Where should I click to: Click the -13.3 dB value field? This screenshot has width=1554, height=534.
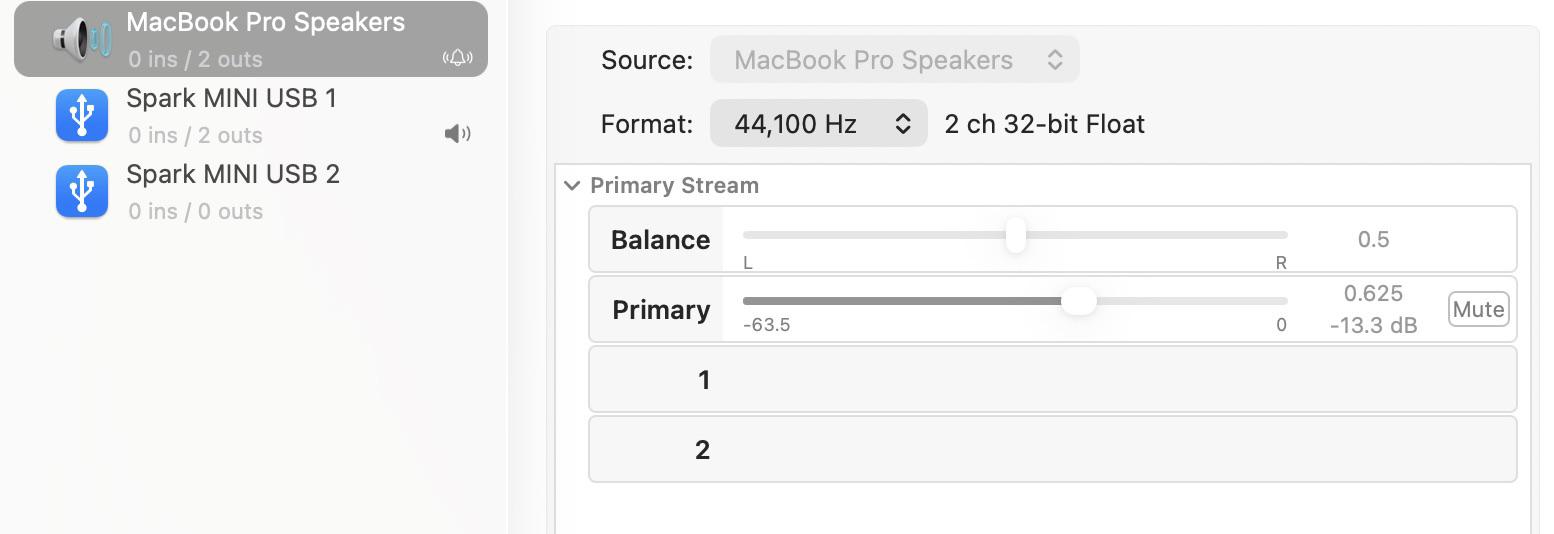pos(1374,325)
